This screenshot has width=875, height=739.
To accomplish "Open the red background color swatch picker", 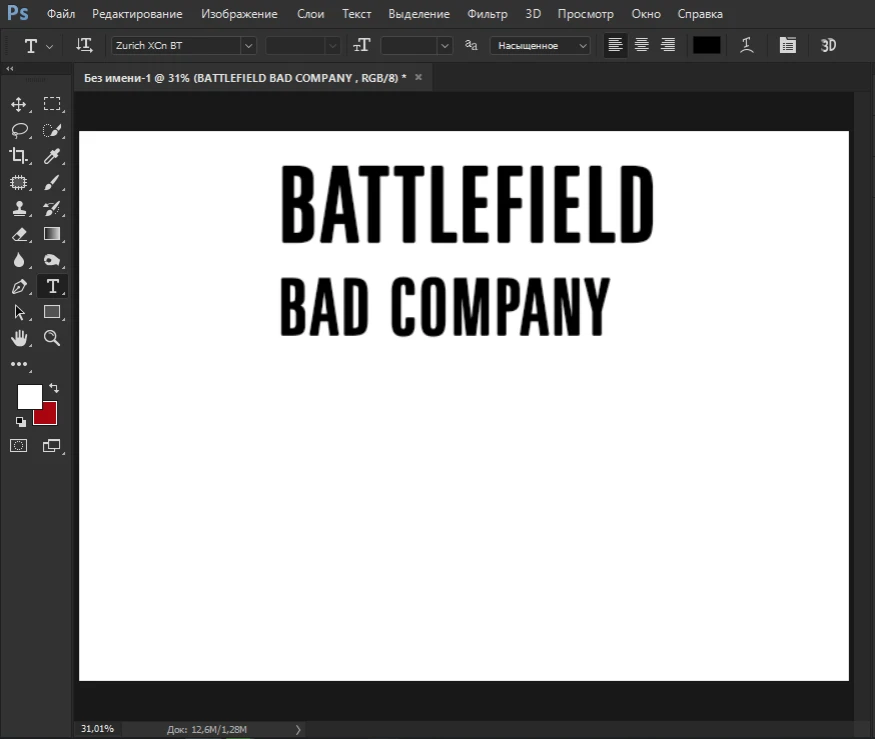I will pyautogui.click(x=45, y=414).
